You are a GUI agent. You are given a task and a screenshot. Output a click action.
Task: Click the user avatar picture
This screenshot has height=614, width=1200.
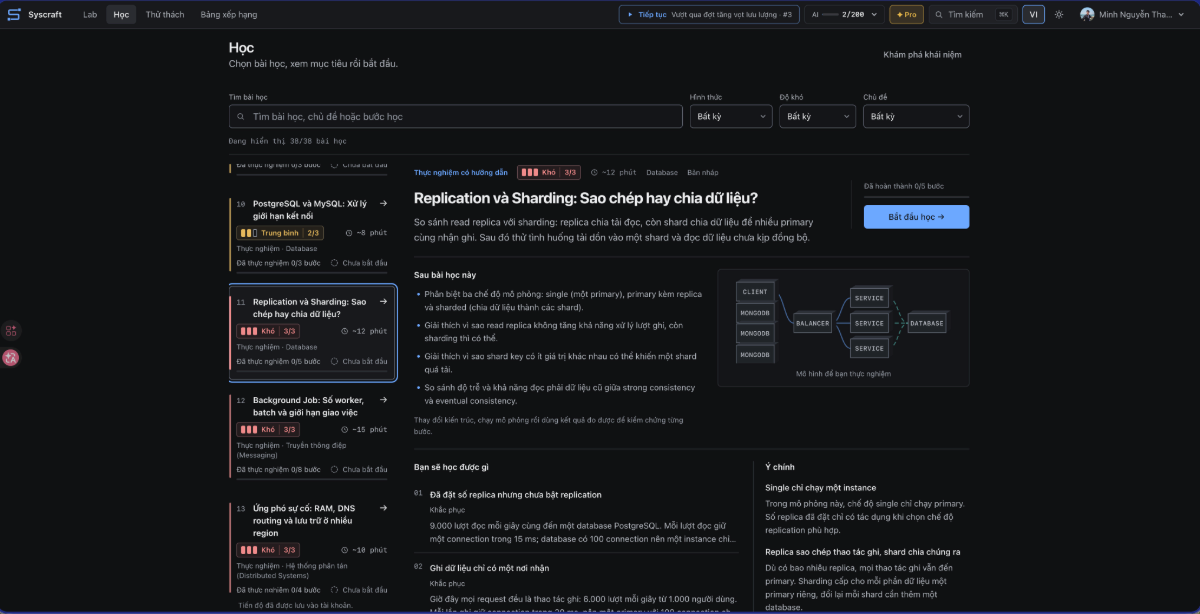pos(1087,15)
